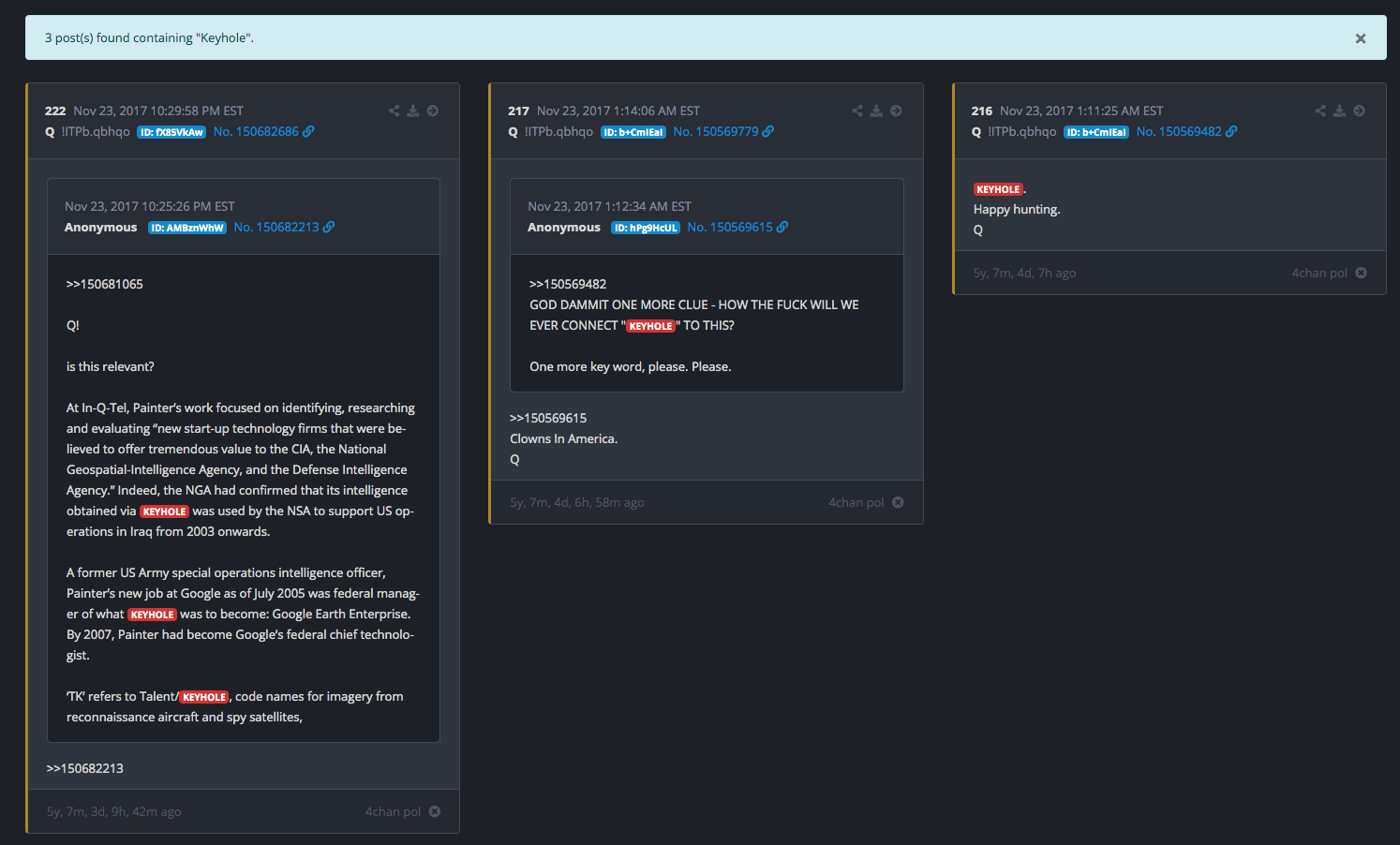Image resolution: width=1400 pixels, height=845 pixels.
Task: Click chain-link icon next to No. 150569615
Action: [782, 228]
